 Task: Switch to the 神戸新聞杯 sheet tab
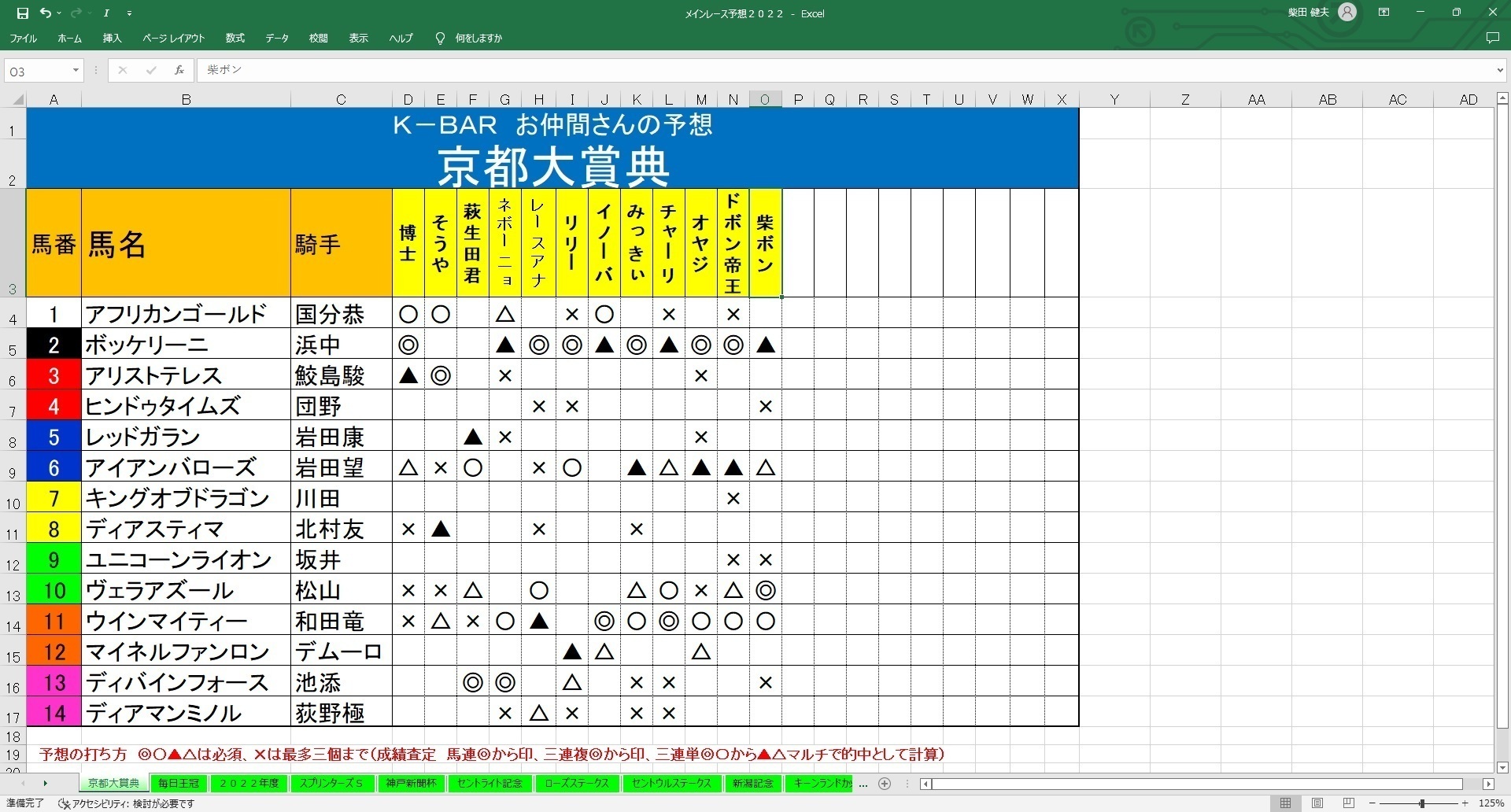(412, 784)
